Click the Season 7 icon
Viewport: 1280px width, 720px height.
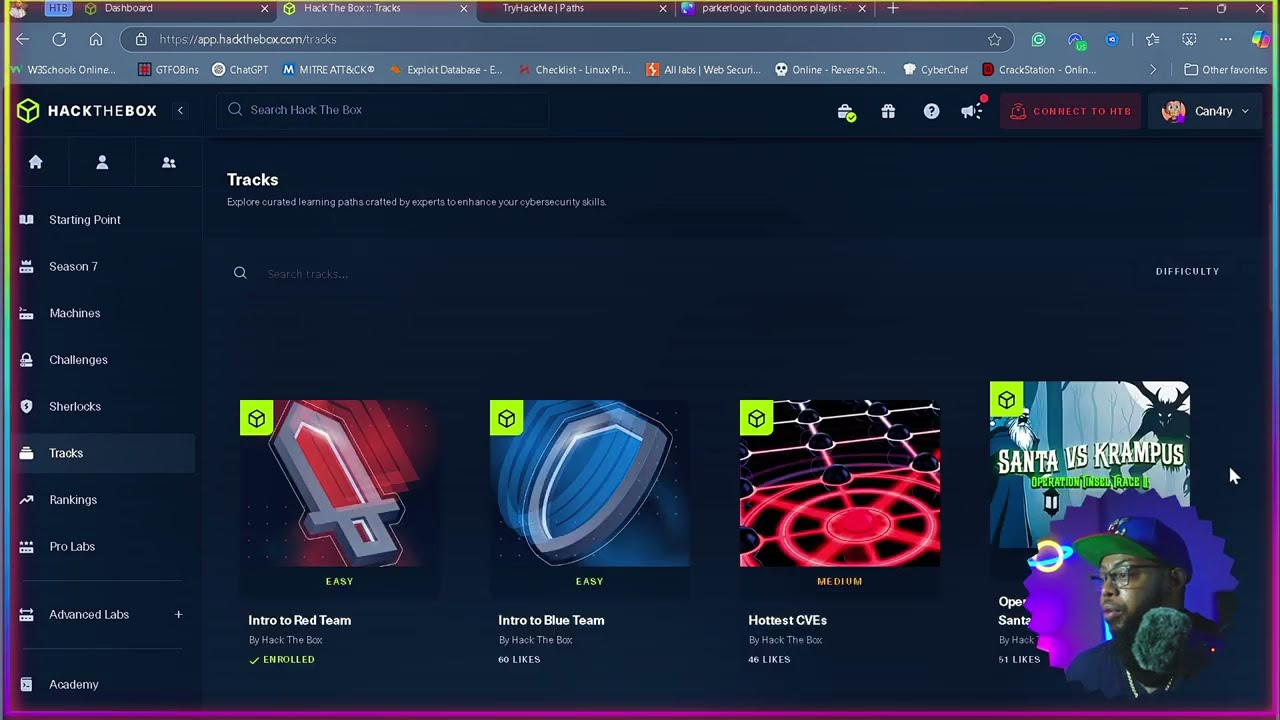(x=27, y=267)
